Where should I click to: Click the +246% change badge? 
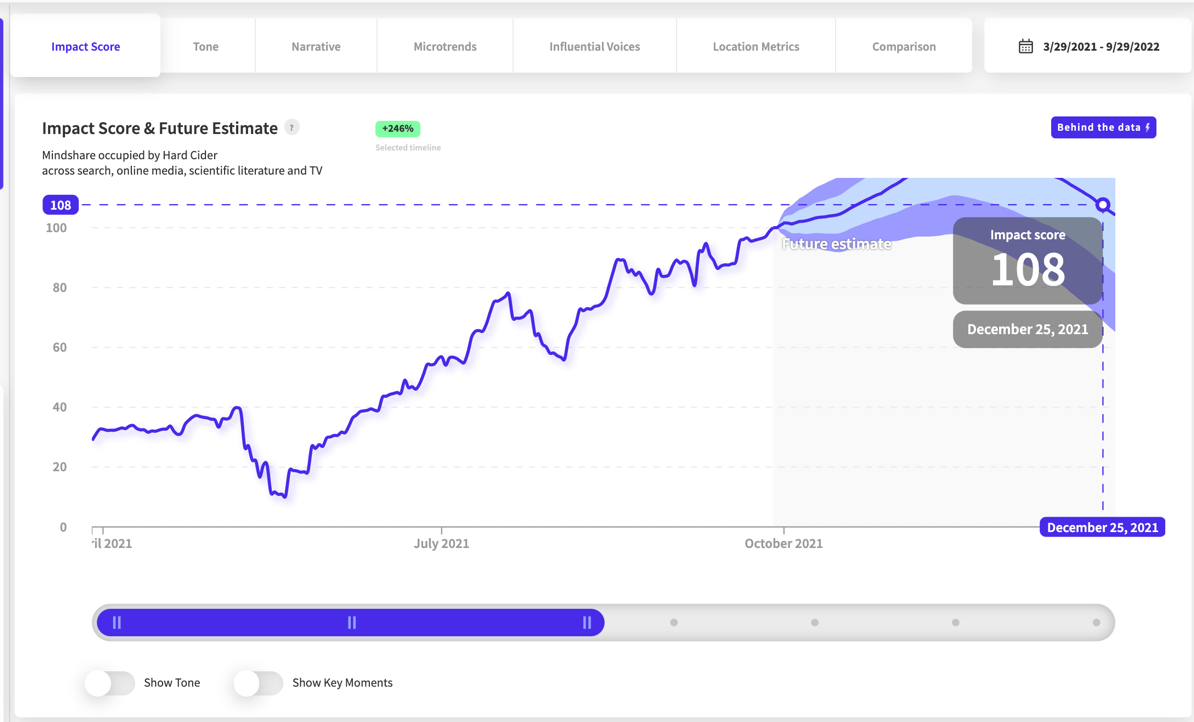(x=397, y=129)
